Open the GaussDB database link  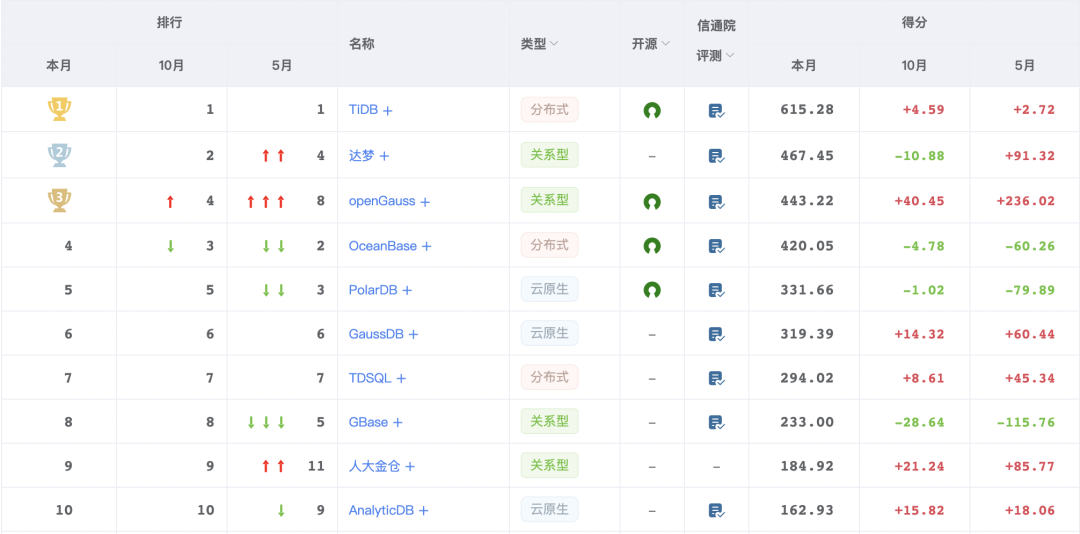(377, 334)
